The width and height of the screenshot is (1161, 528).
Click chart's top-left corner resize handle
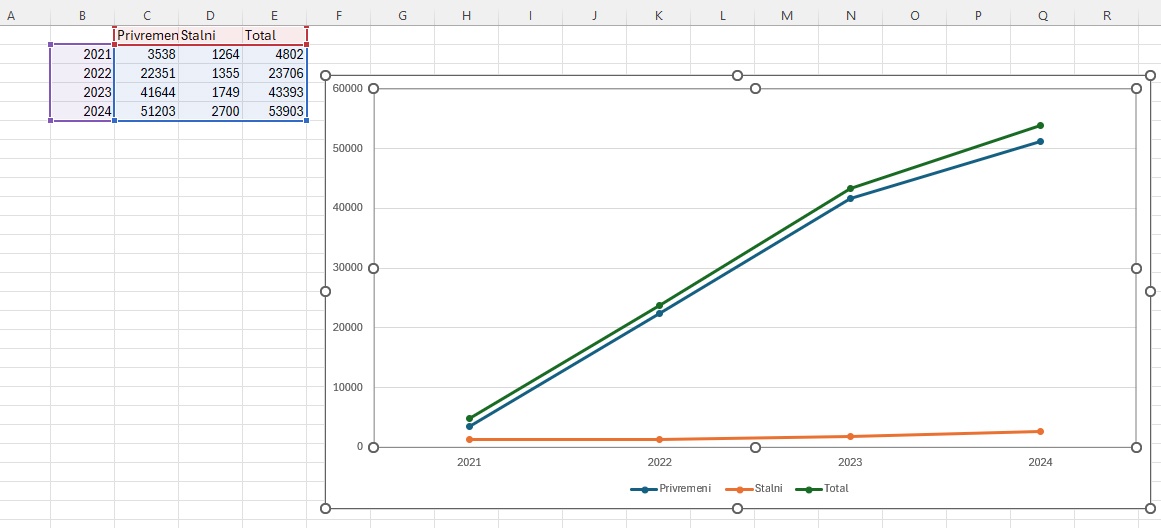325,76
